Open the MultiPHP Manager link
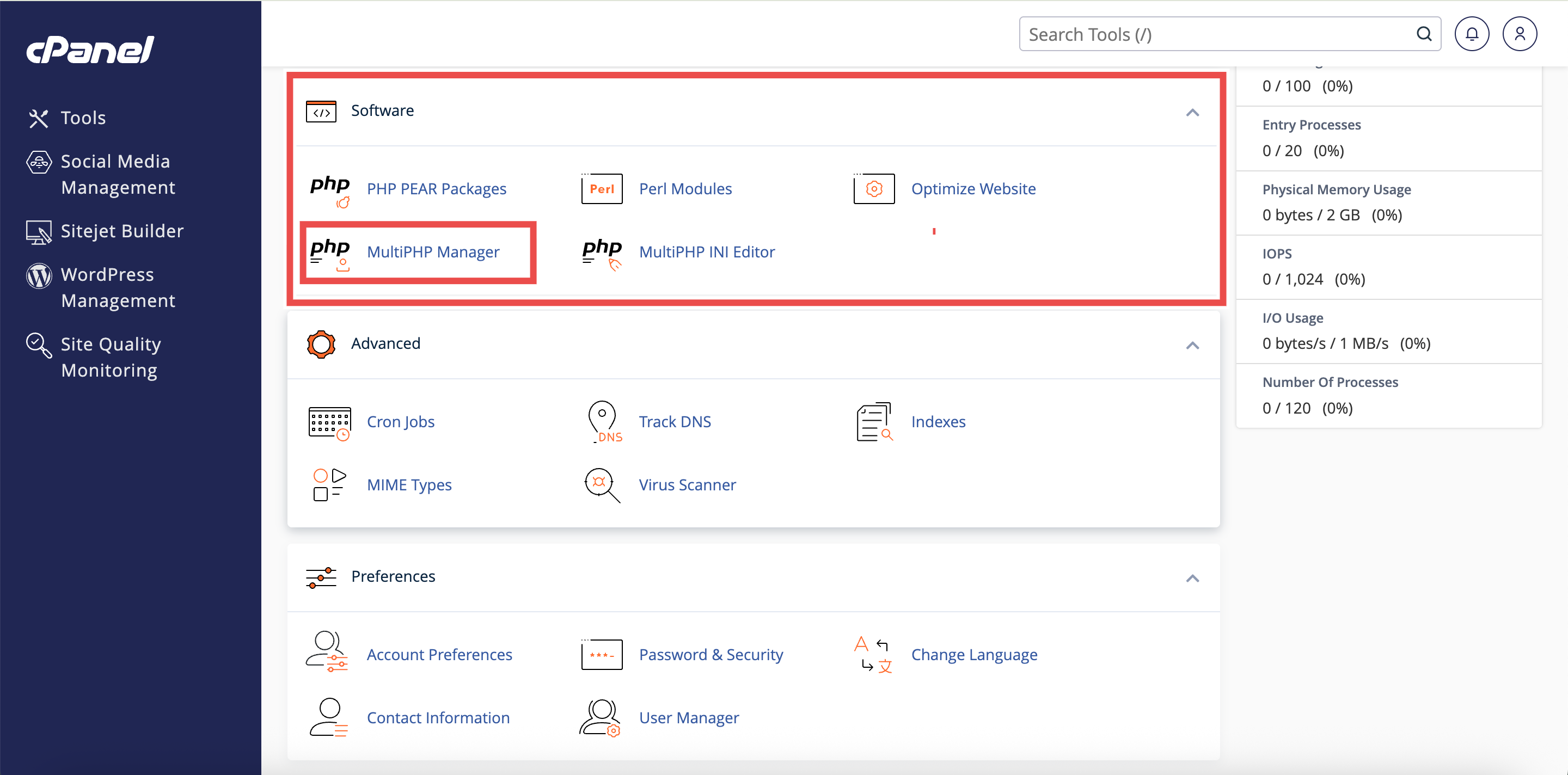Screen dimensions: 1568x775 (433, 252)
